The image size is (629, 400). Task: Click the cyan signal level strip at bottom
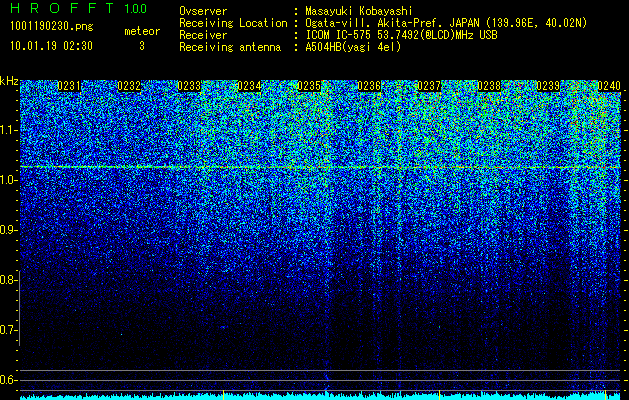[320, 397]
